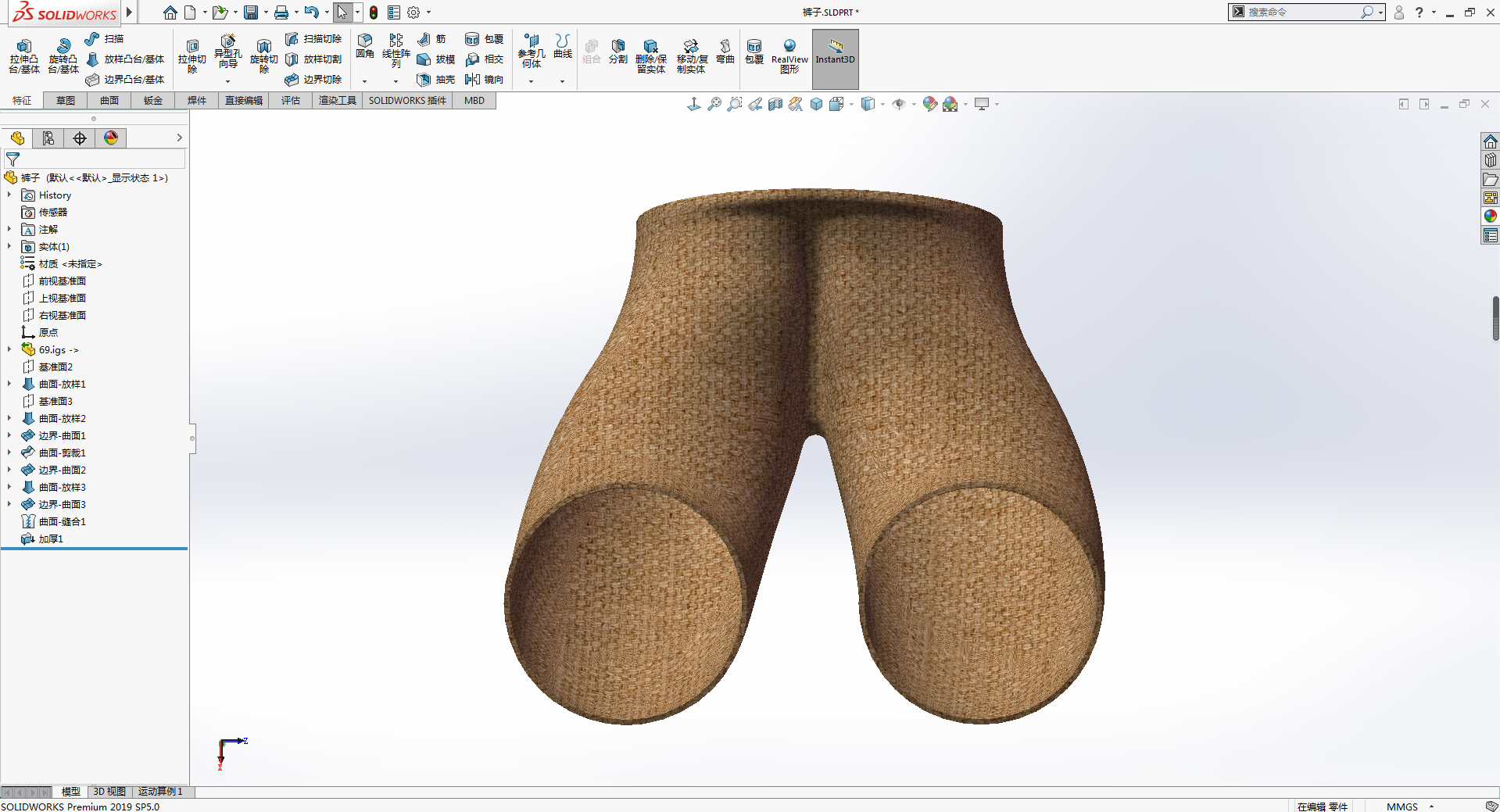Click the 分割 split tool
The image size is (1500, 812).
(618, 51)
